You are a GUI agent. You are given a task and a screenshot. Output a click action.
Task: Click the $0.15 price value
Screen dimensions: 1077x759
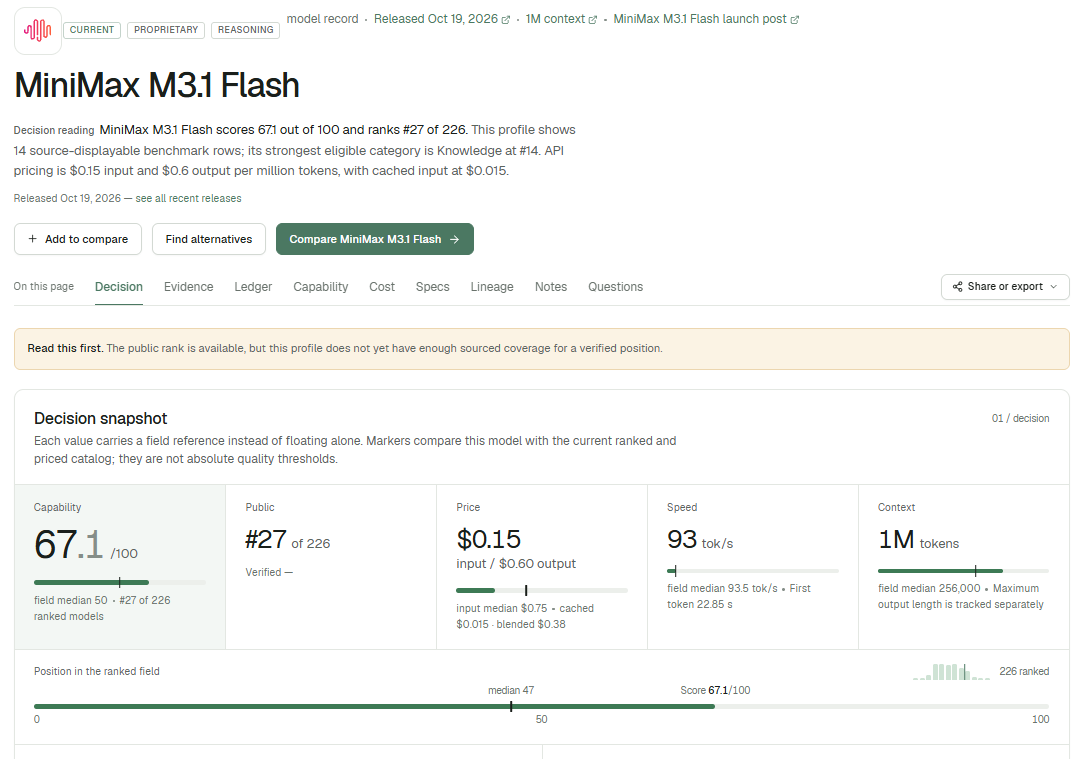(489, 539)
